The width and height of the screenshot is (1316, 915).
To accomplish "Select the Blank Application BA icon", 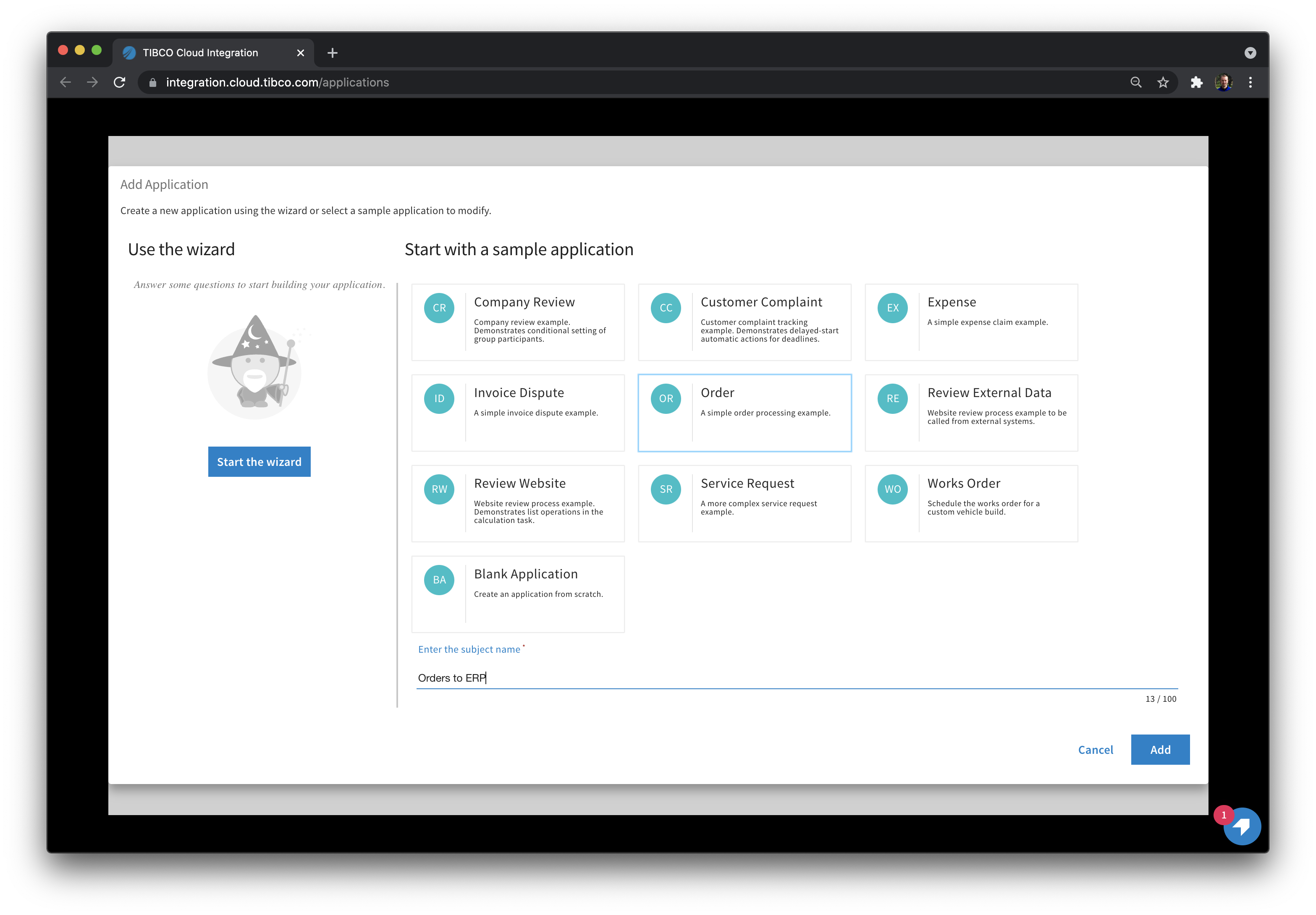I will coord(438,579).
